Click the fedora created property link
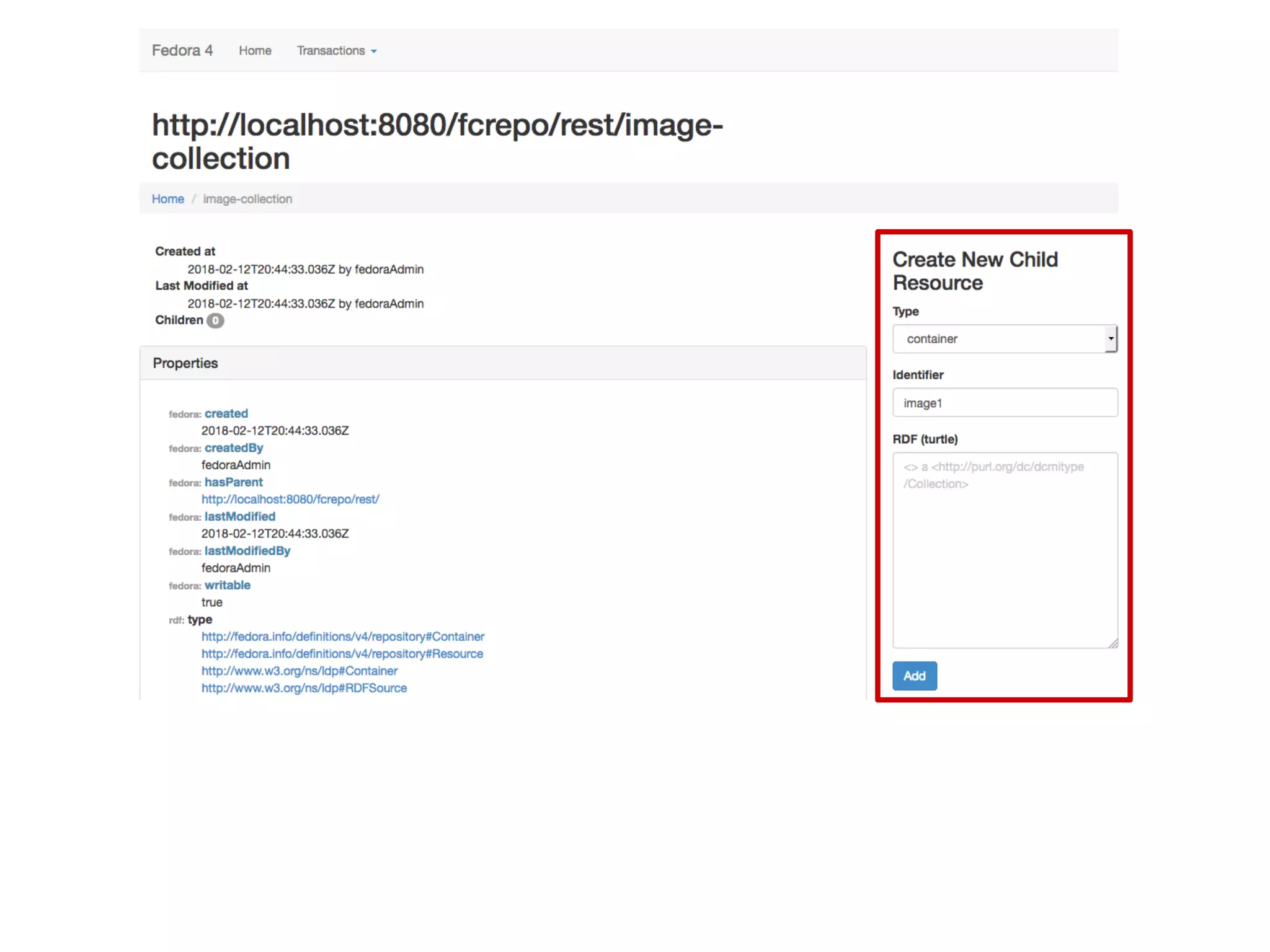 pyautogui.click(x=226, y=413)
